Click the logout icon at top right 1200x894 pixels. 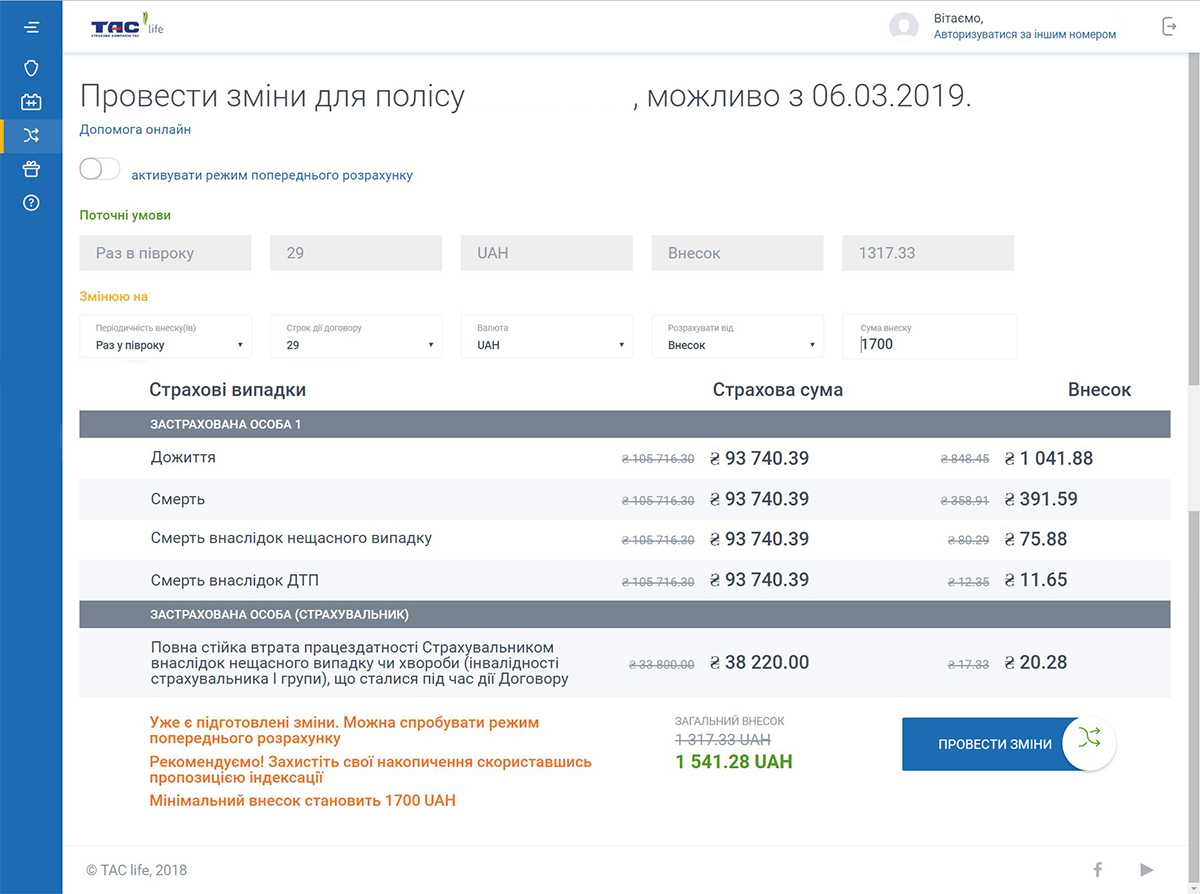click(1169, 27)
